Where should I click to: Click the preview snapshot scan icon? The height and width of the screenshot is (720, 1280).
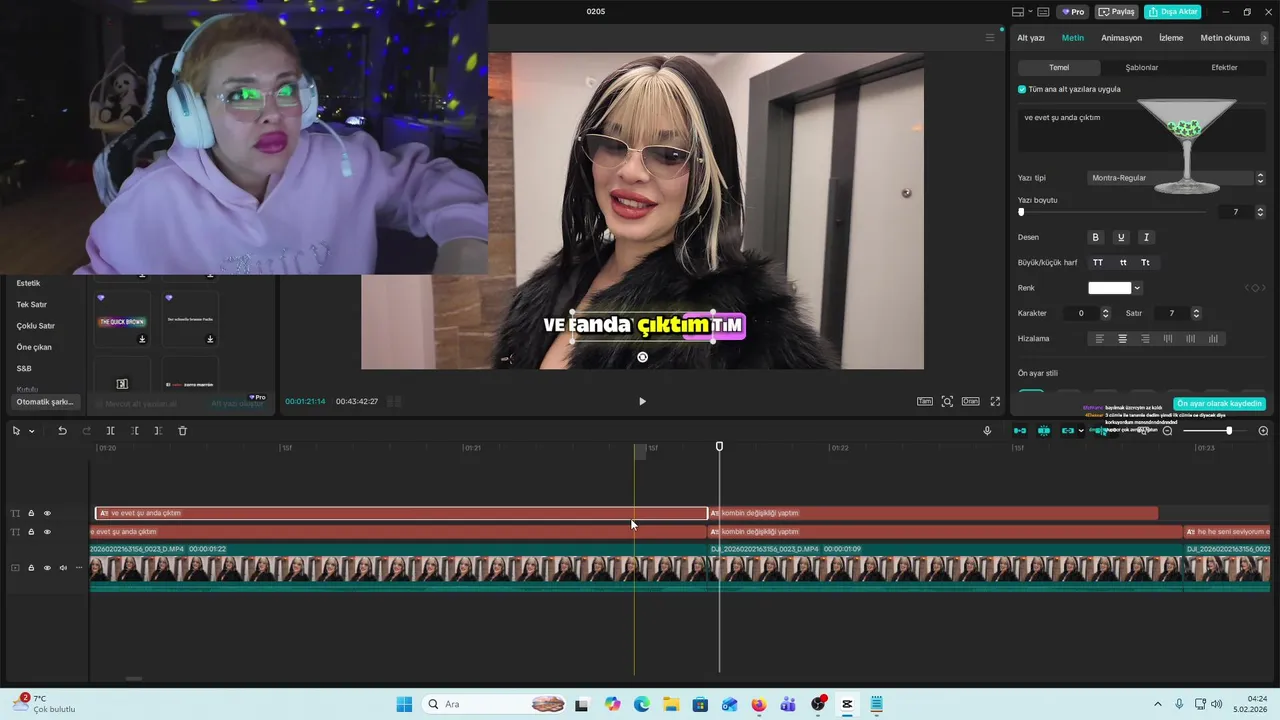point(947,401)
